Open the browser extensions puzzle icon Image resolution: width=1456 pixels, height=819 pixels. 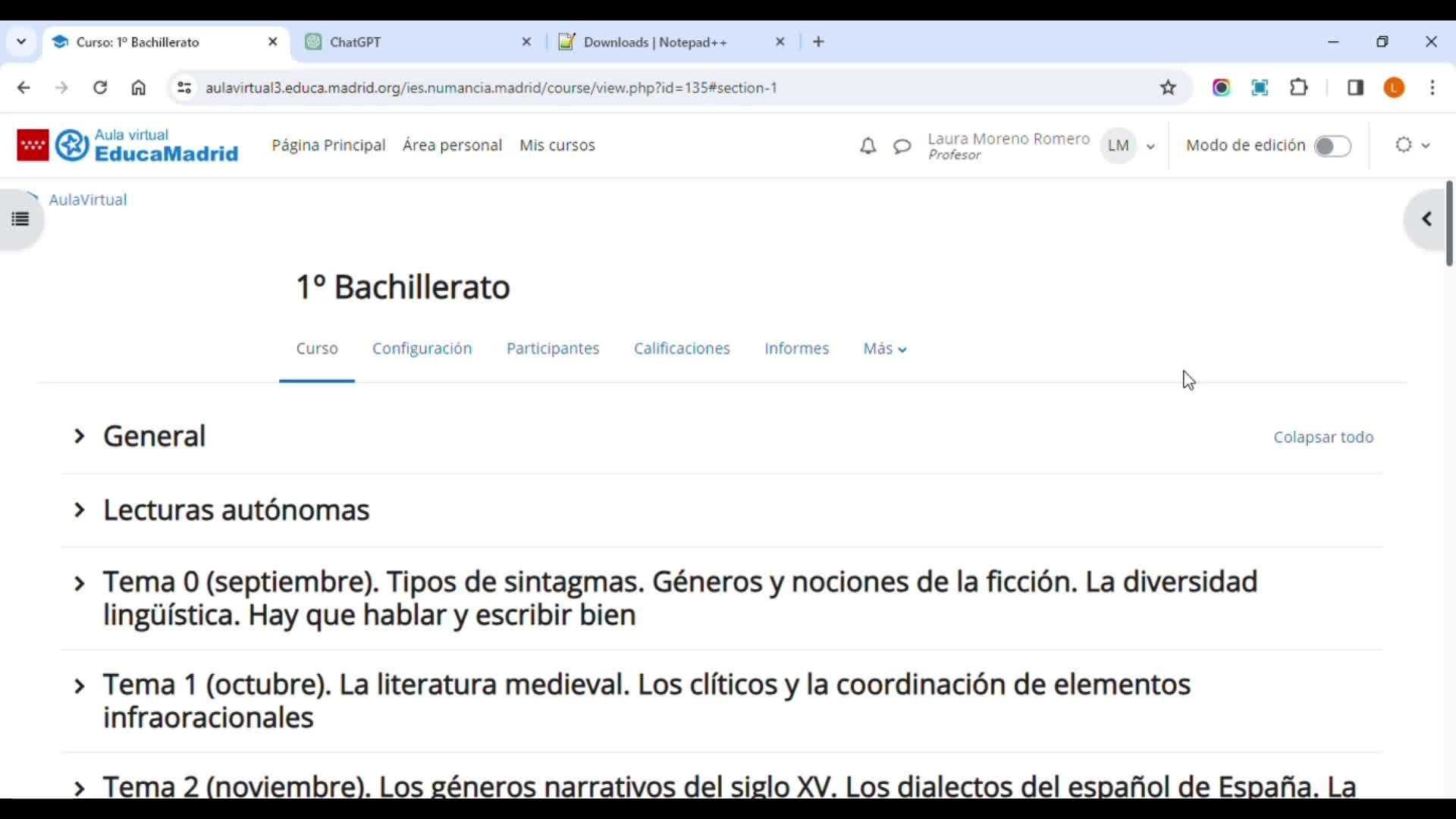[1298, 87]
